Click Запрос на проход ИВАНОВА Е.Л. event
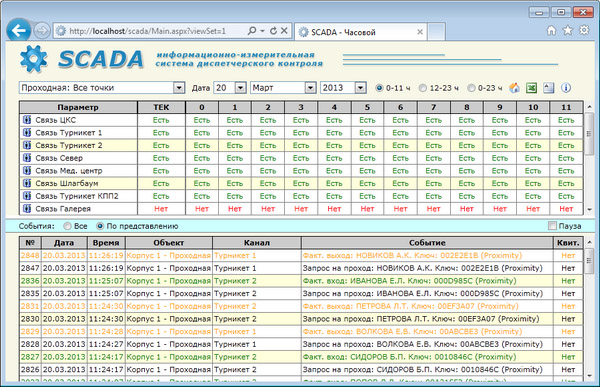 (423, 293)
